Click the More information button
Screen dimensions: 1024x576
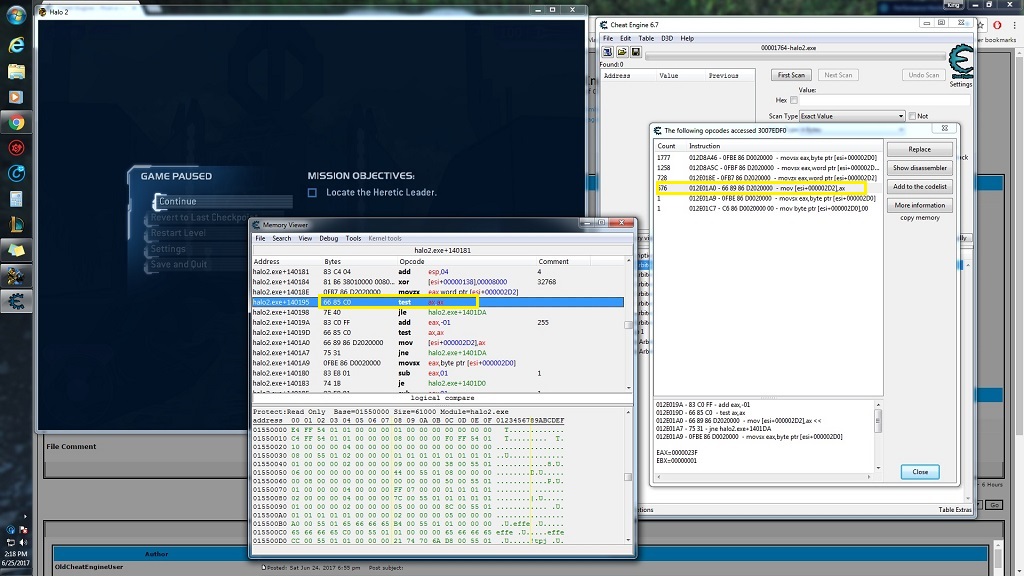click(x=919, y=205)
